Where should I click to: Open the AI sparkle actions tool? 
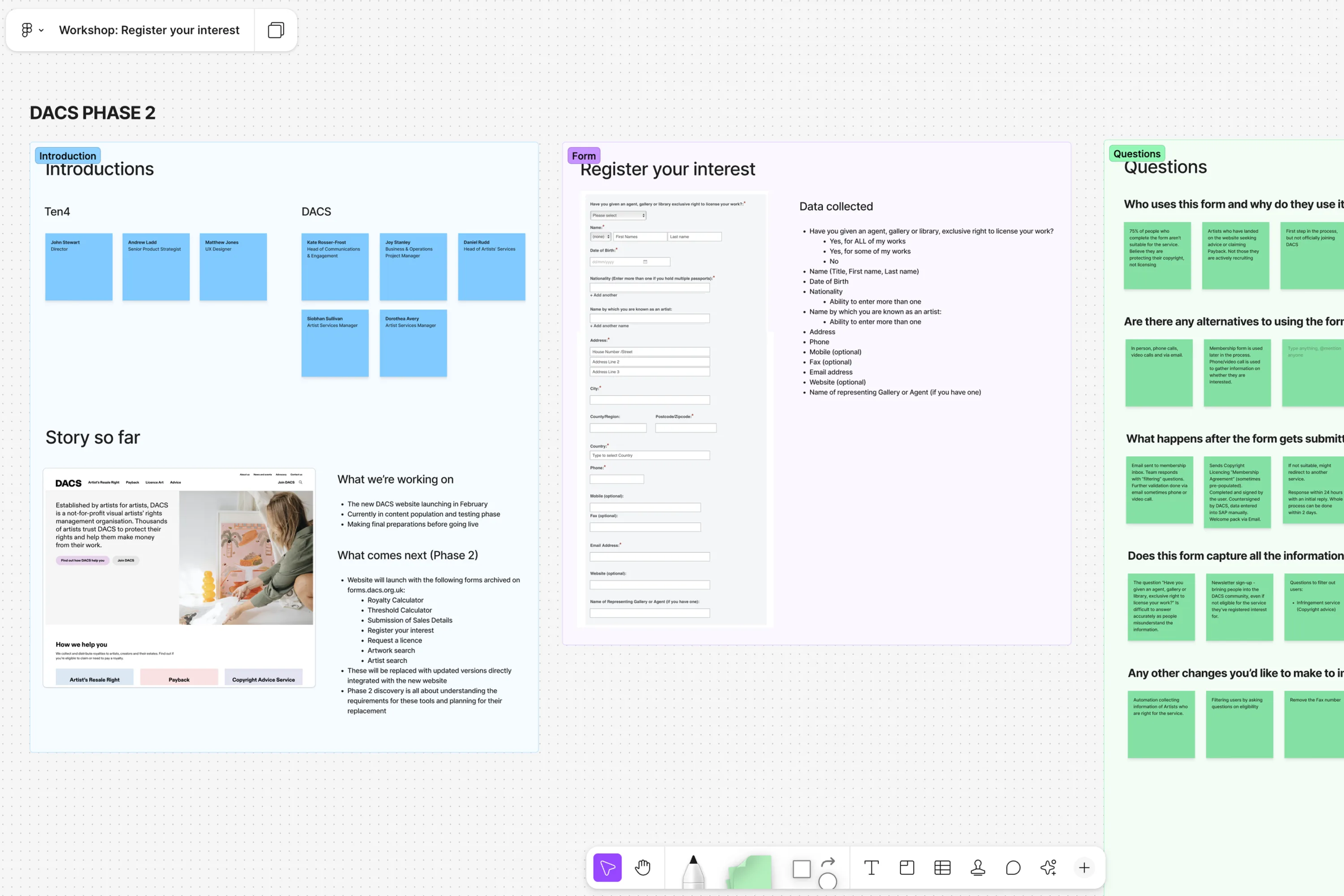point(1049,867)
